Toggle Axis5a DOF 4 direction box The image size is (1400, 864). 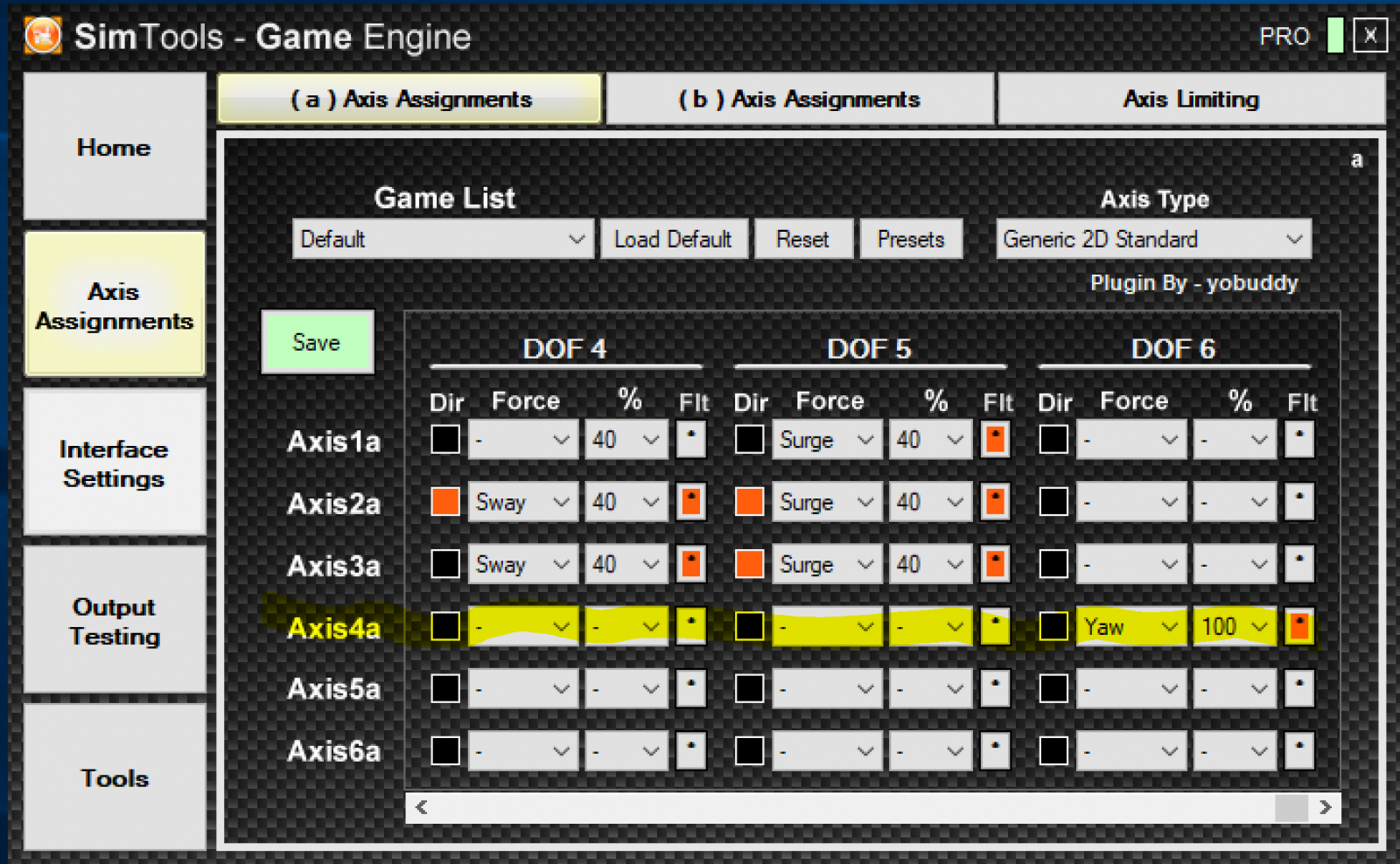[x=445, y=688]
